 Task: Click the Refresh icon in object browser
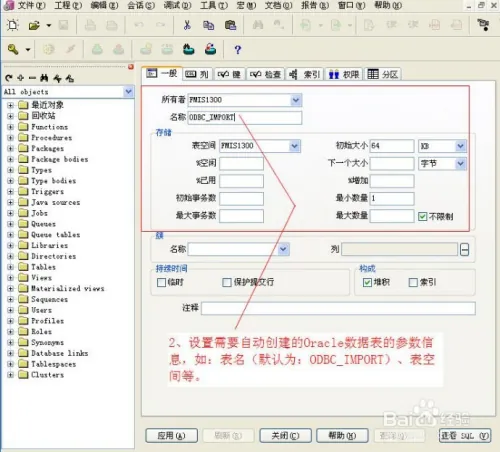click(9, 78)
